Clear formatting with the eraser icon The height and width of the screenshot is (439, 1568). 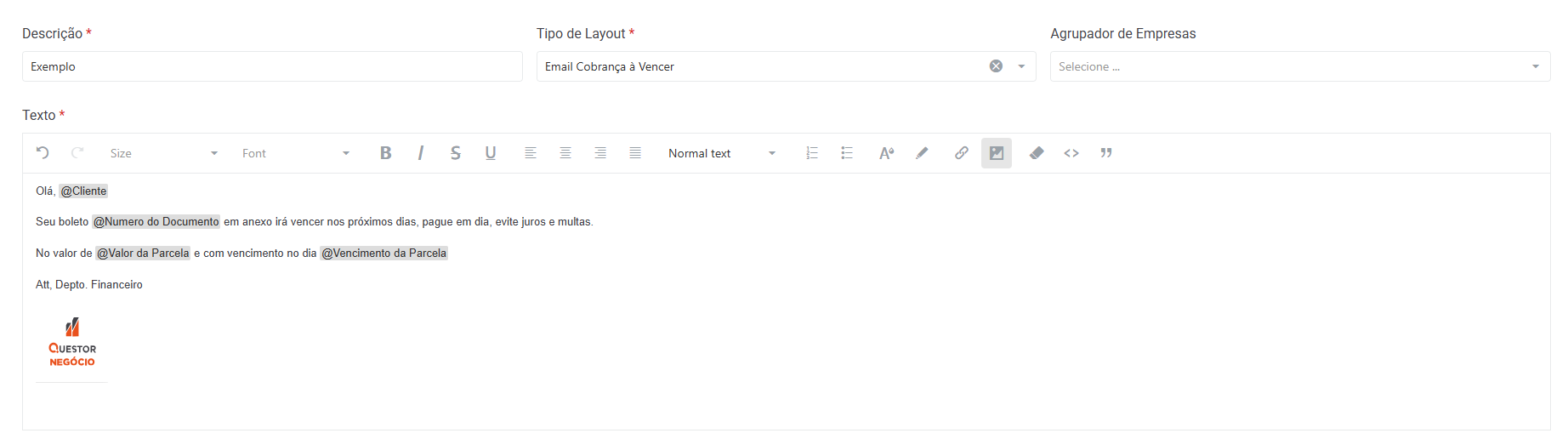(x=1037, y=153)
